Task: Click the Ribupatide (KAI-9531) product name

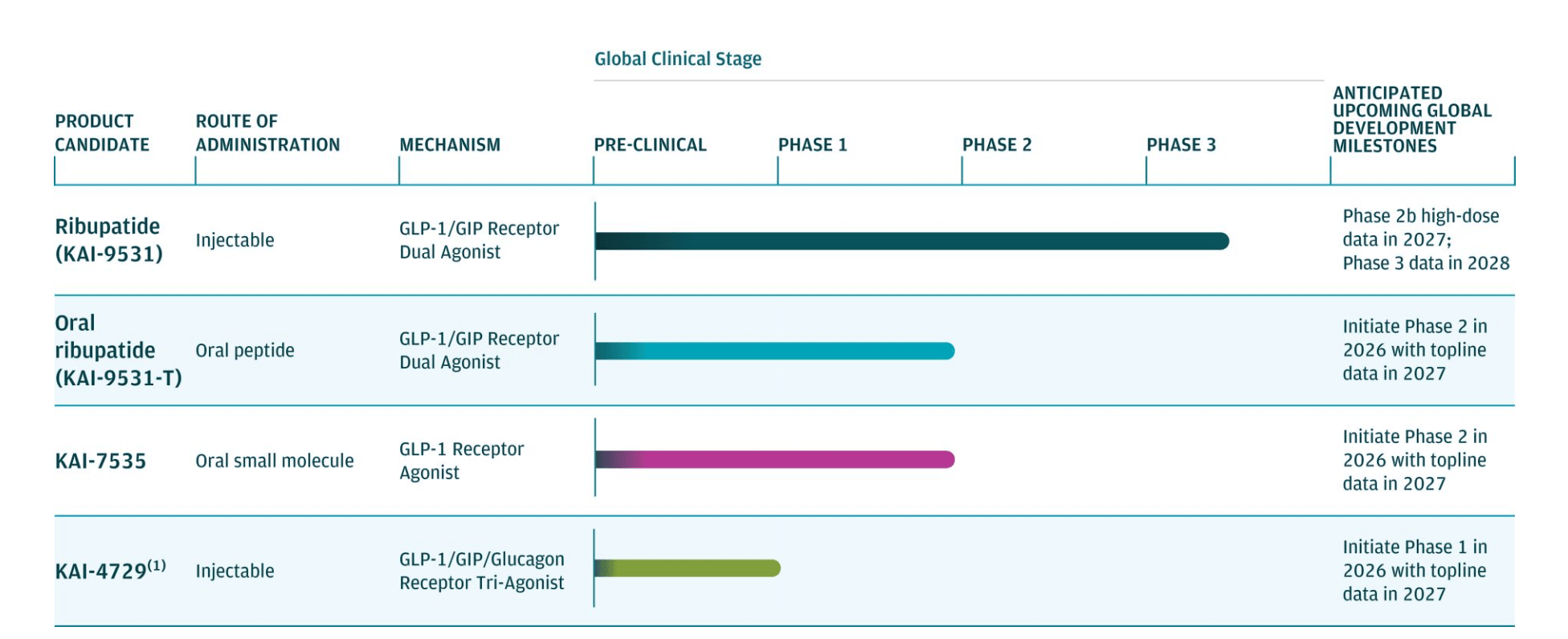Action: tap(108, 240)
